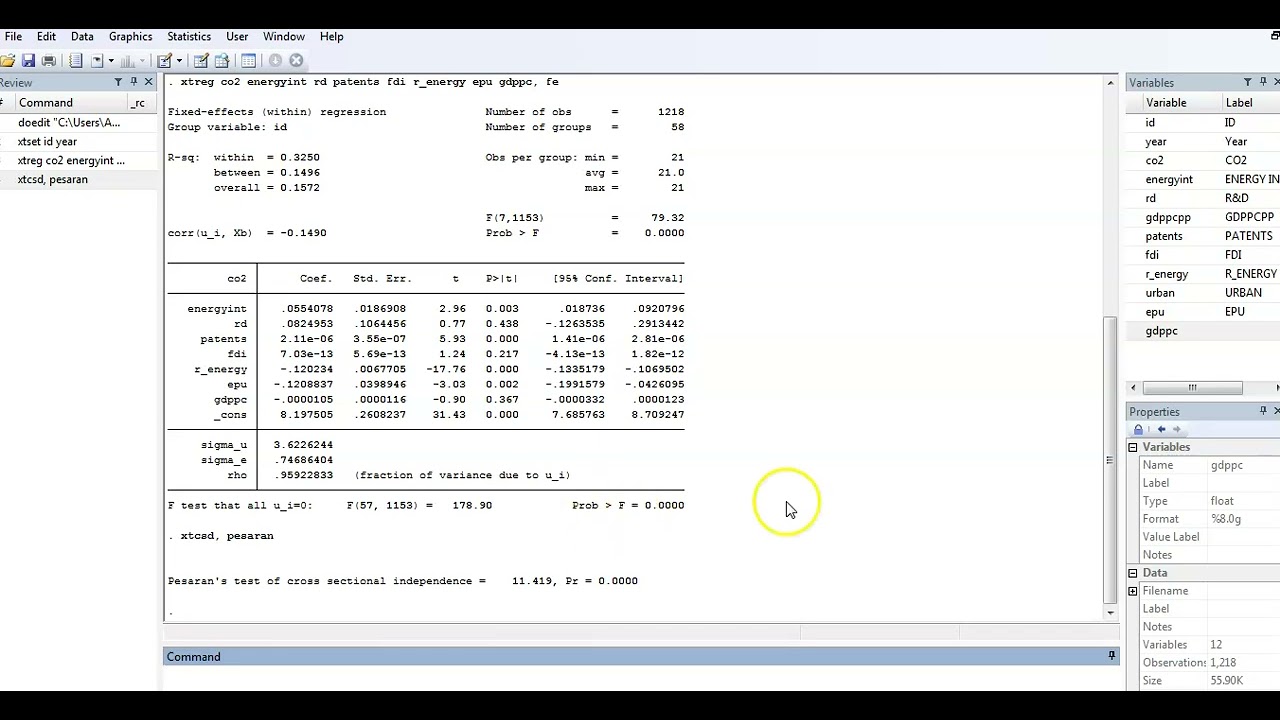Open the Edit menu
The height and width of the screenshot is (720, 1280).
click(46, 36)
